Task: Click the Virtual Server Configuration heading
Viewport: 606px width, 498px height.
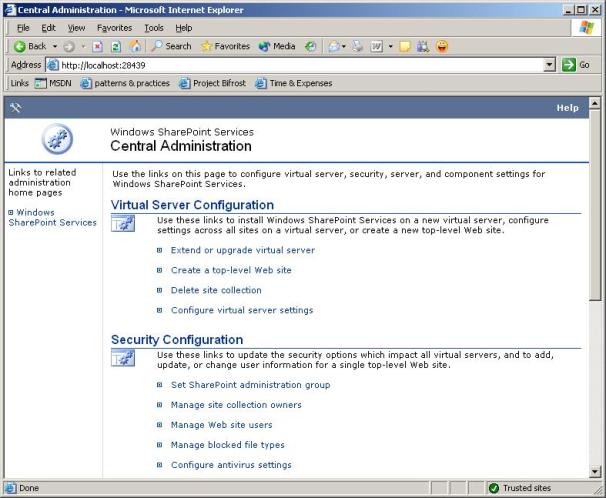Action: tap(192, 205)
